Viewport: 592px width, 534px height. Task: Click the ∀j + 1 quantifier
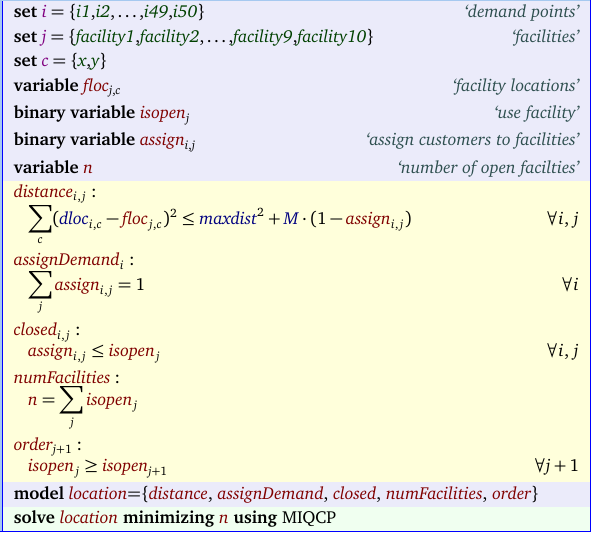[x=557, y=466]
